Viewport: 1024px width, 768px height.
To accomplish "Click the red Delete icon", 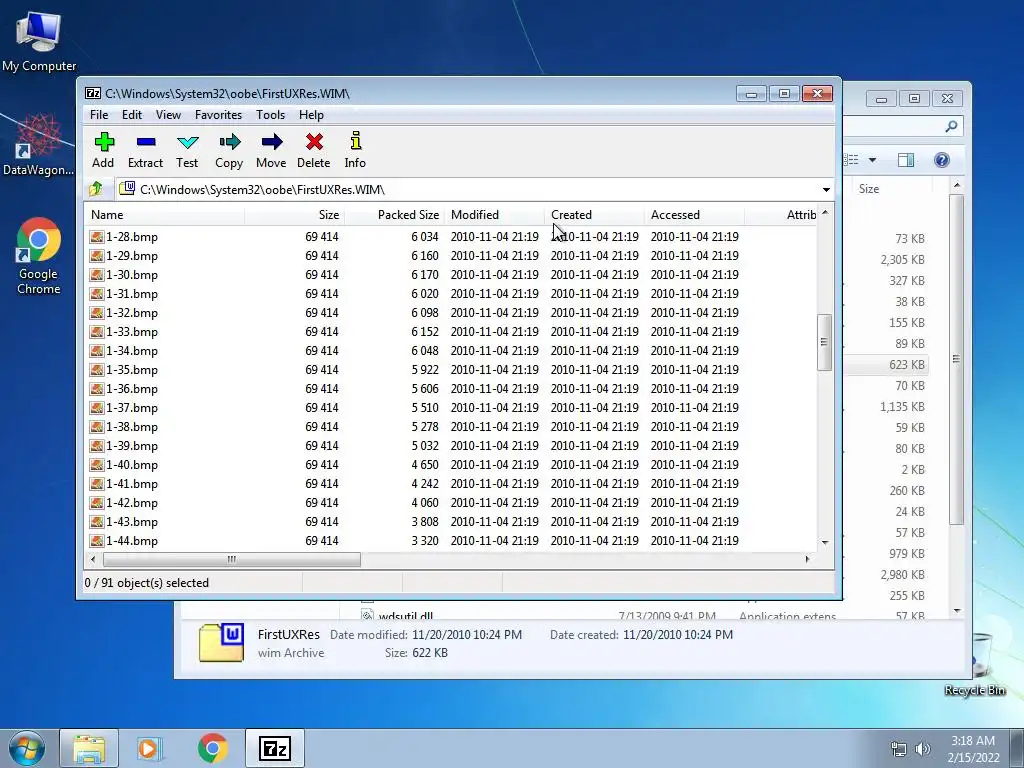I will 314,142.
